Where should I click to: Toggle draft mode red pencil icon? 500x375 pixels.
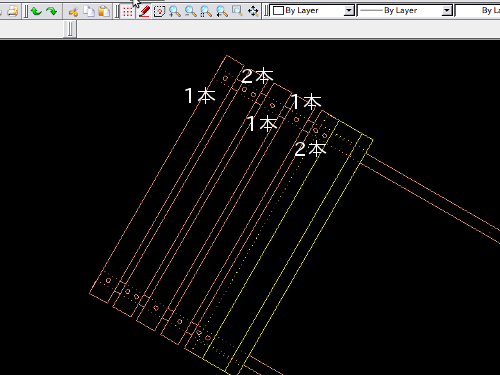coord(144,12)
